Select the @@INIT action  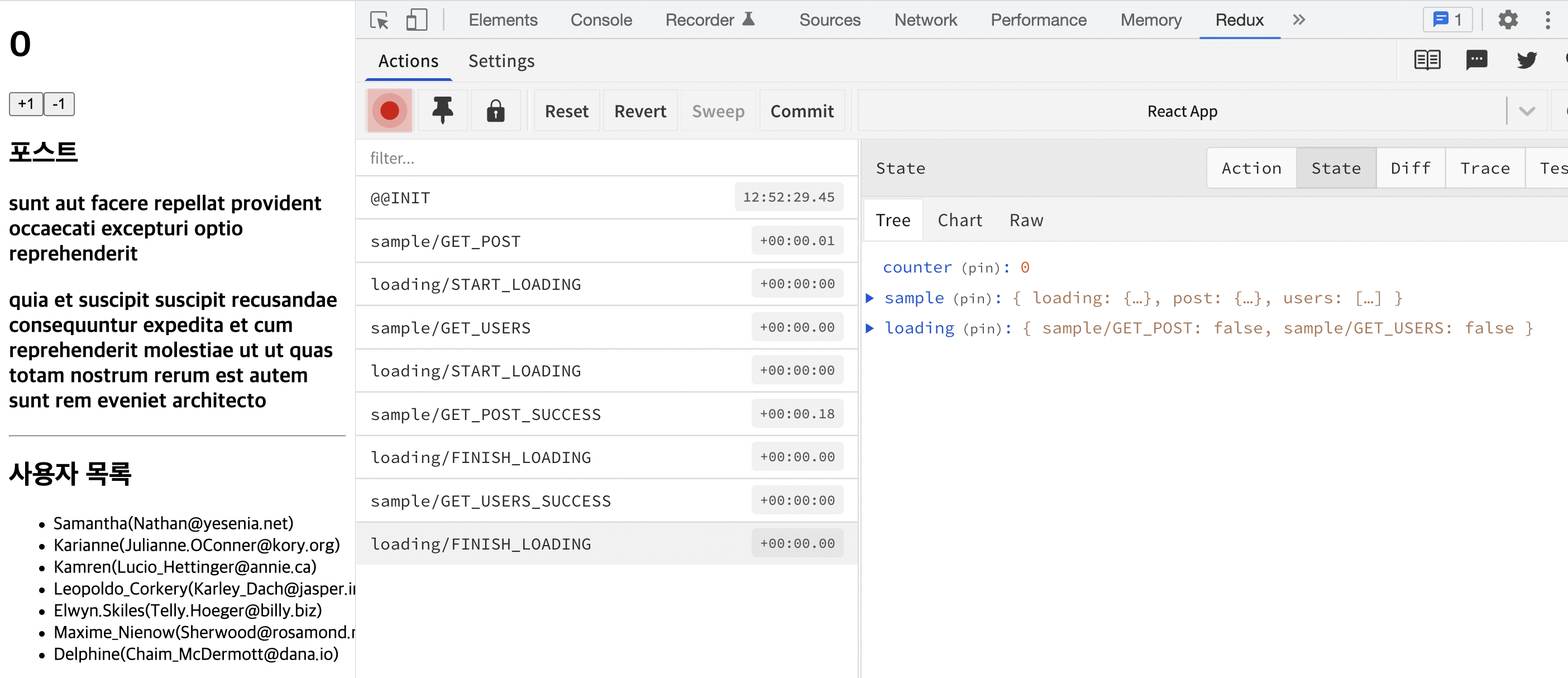[607, 197]
